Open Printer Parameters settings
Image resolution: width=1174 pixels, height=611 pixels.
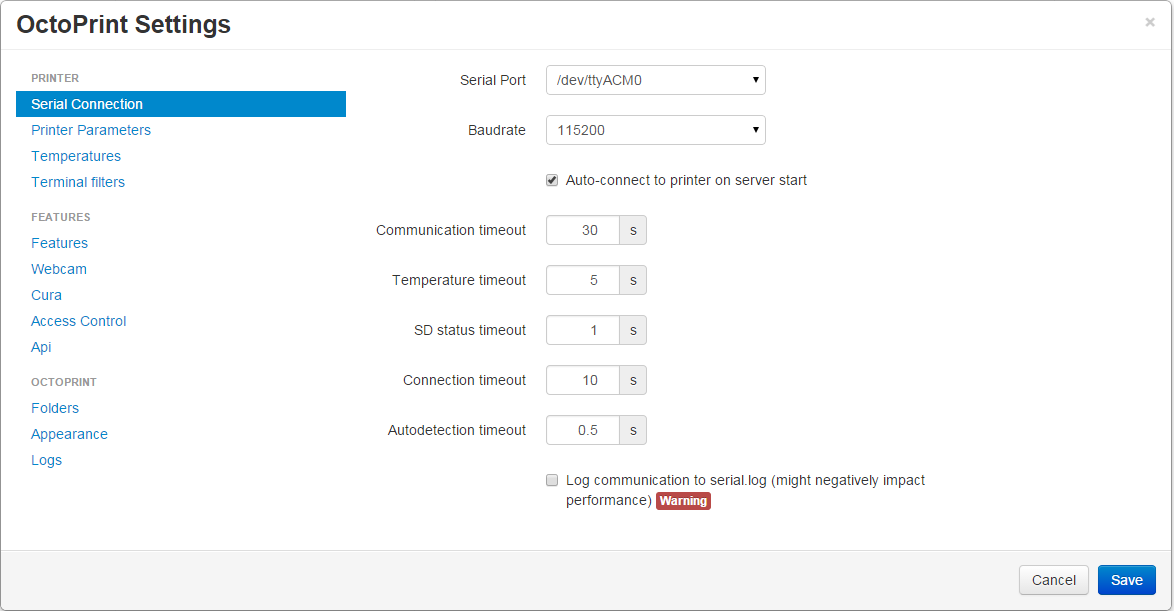[91, 130]
